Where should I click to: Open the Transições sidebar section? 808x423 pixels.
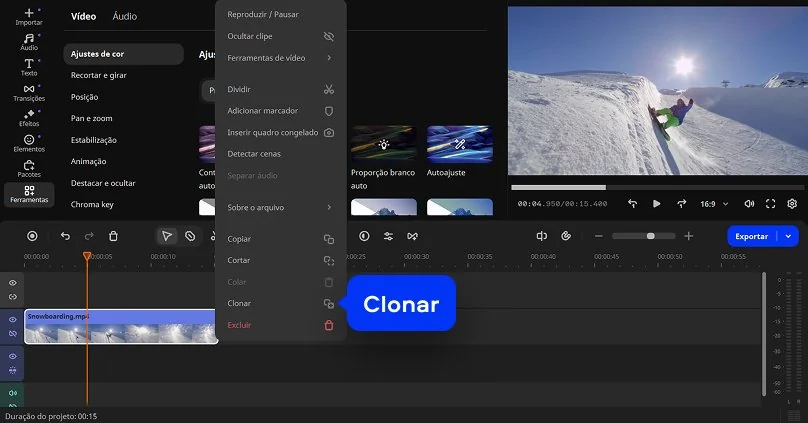pos(29,92)
